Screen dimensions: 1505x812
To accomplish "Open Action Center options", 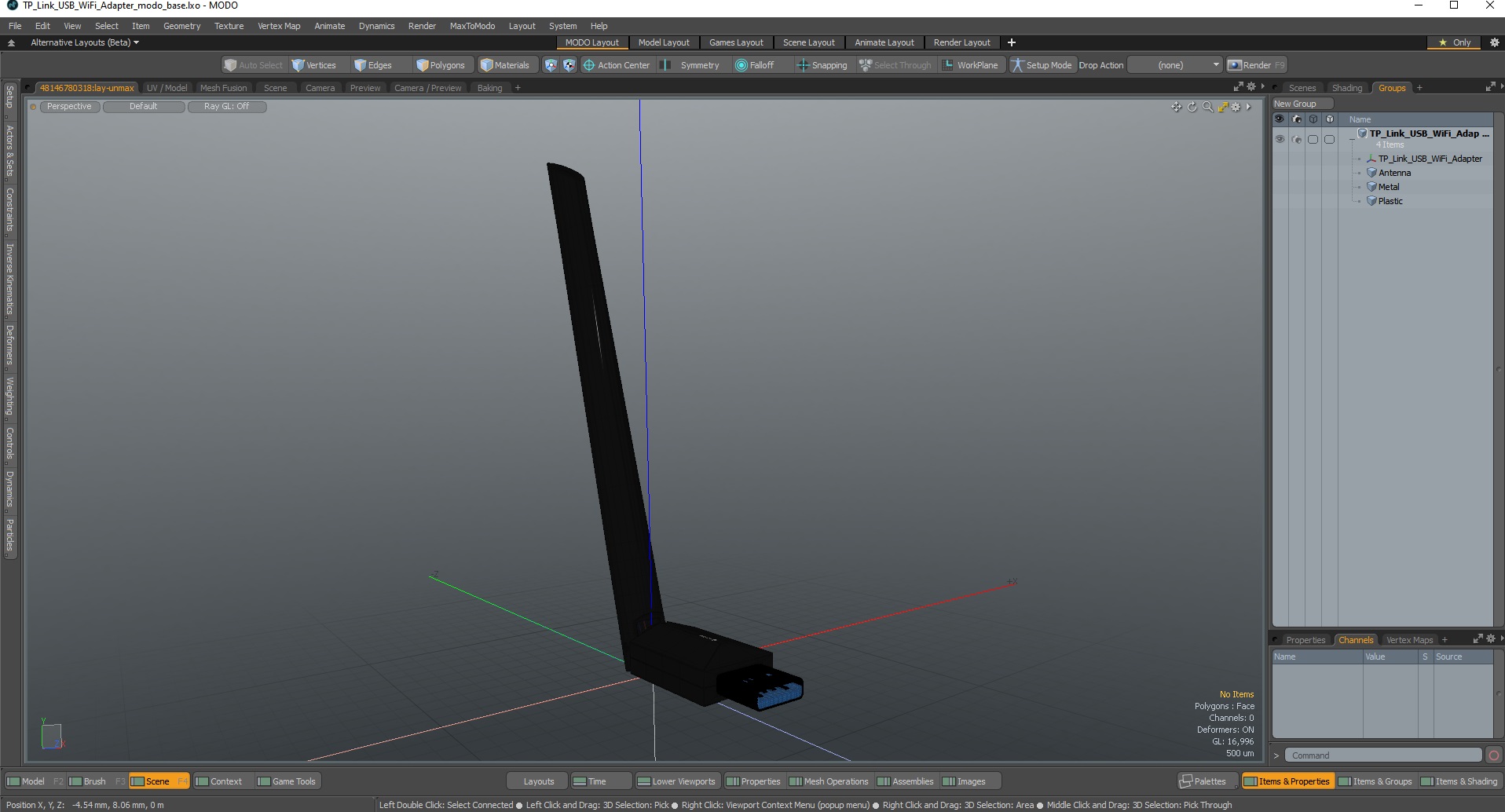I will click(x=617, y=65).
